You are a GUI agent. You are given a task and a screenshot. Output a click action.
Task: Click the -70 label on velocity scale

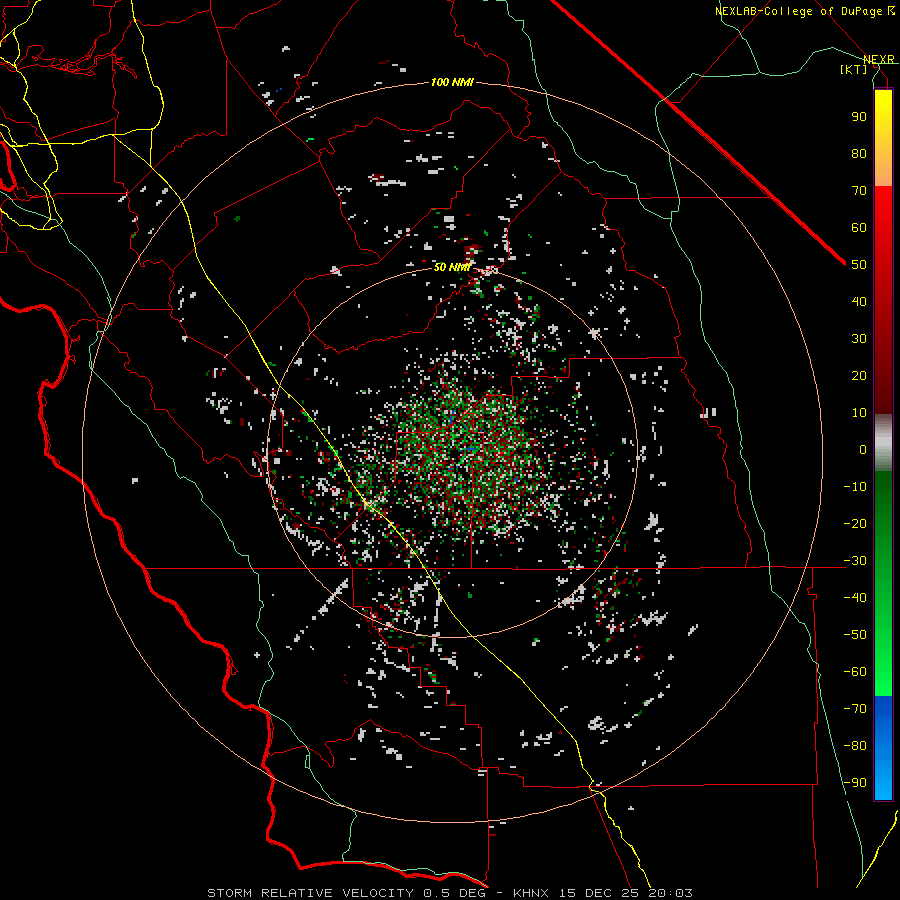click(x=855, y=709)
